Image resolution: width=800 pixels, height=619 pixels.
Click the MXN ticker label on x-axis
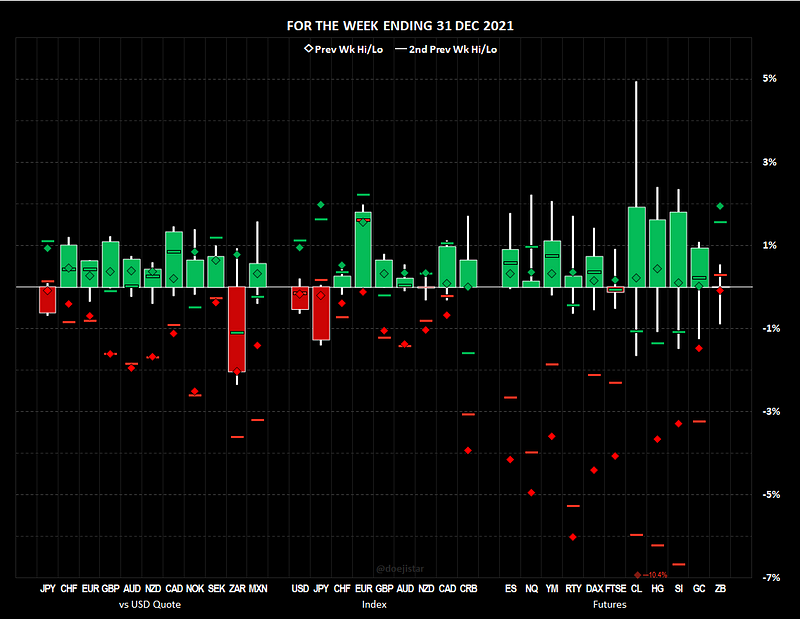point(258,590)
